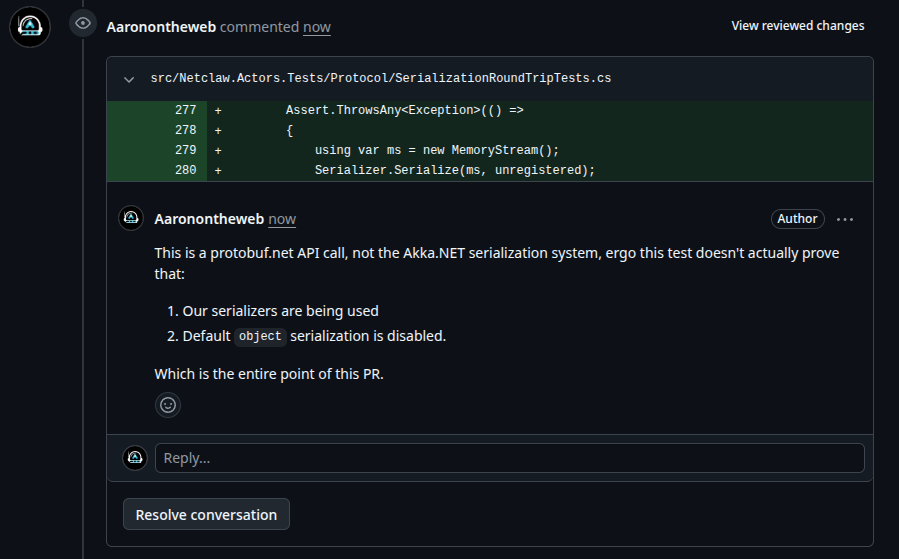Click the Resolve conversation button
Viewport: 899px width, 559px height.
[206, 514]
